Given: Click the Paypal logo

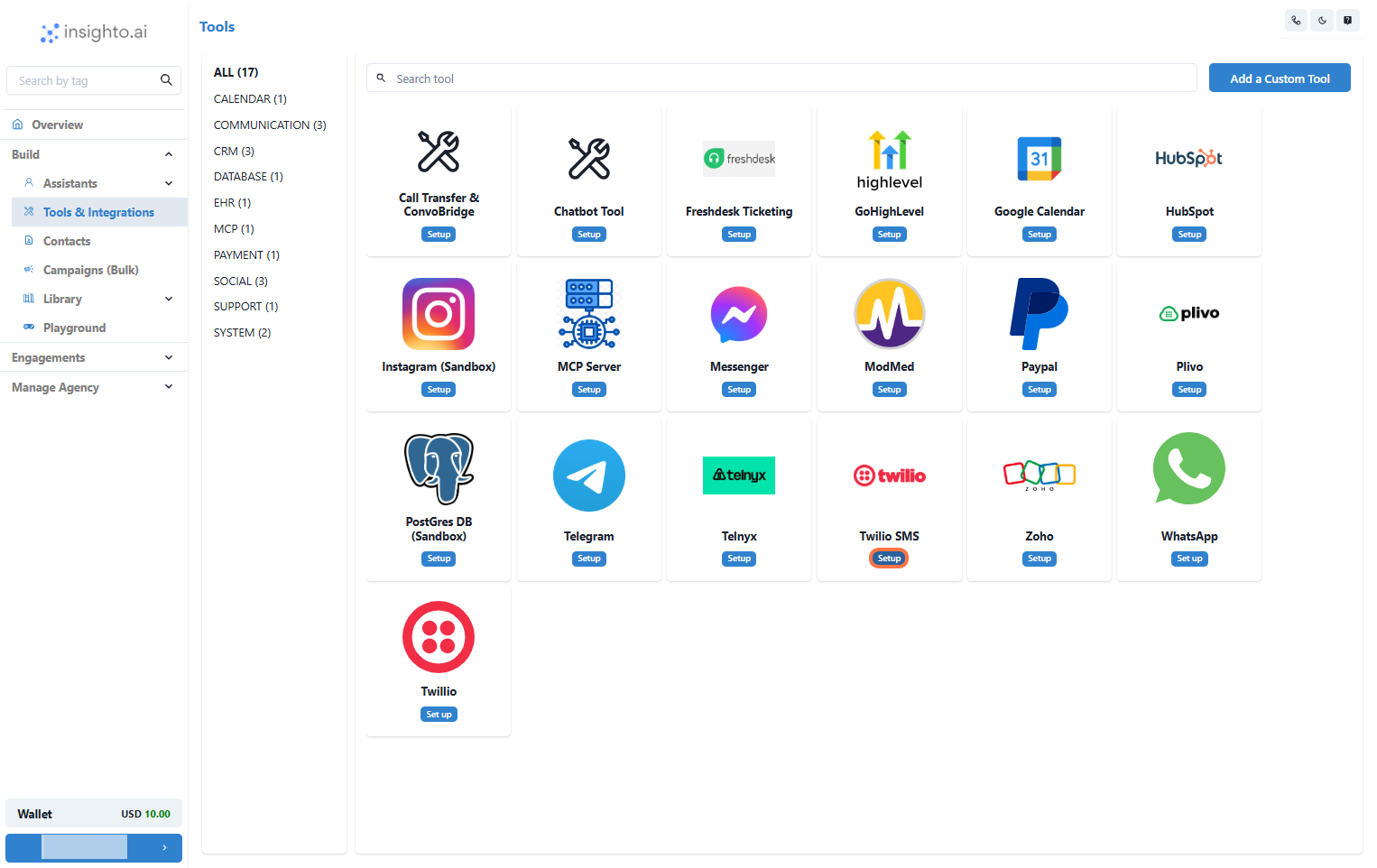Looking at the screenshot, I should click(x=1040, y=314).
